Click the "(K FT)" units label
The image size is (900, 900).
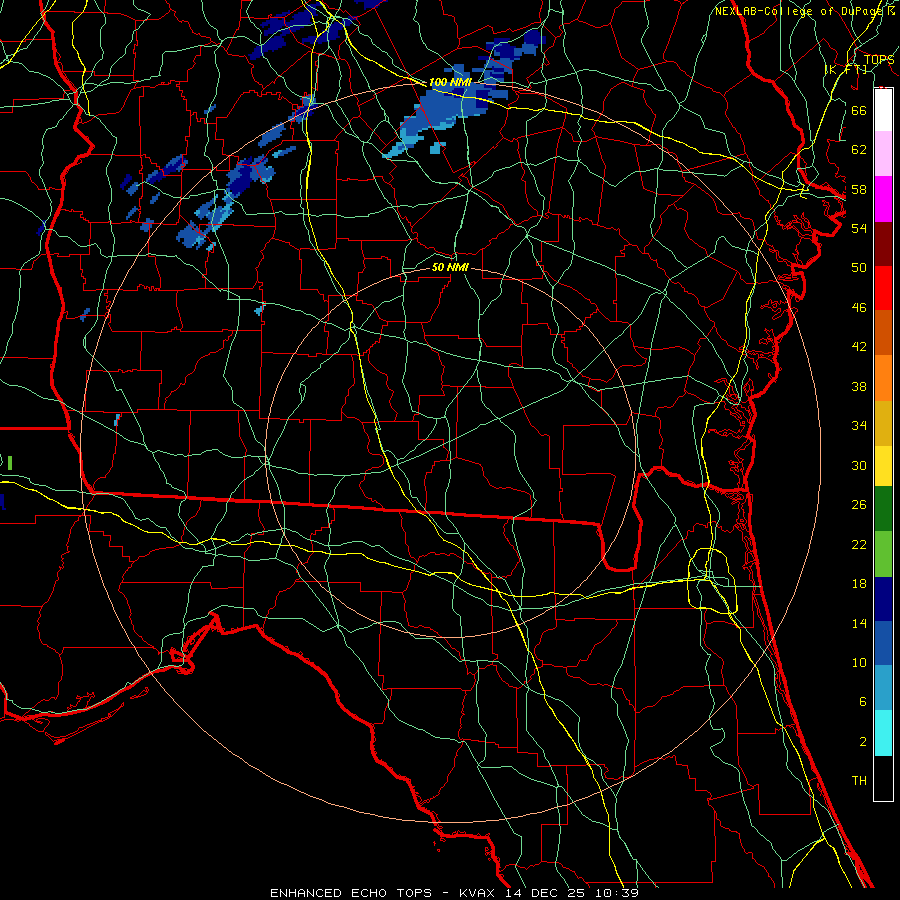click(846, 69)
